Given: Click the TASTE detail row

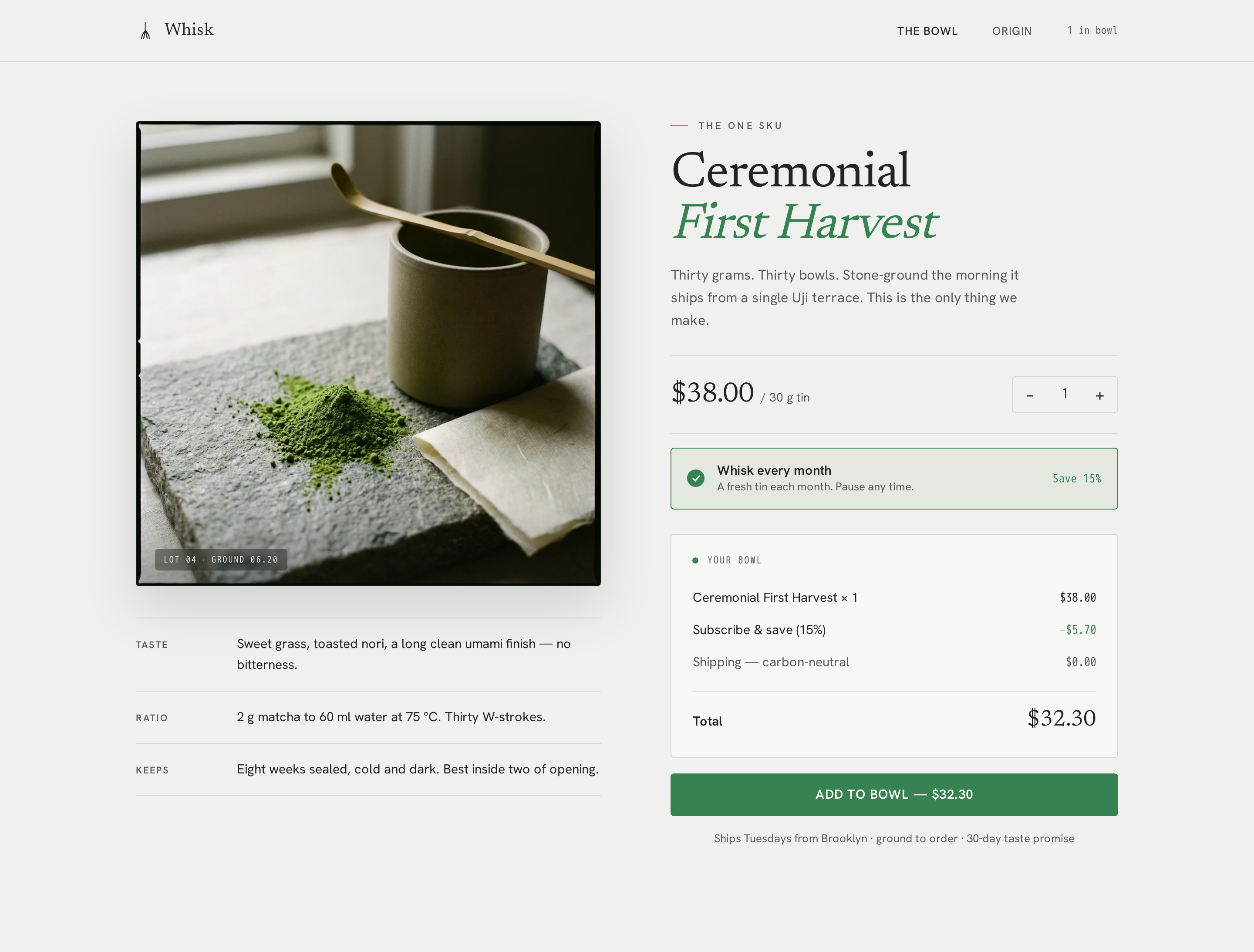Looking at the screenshot, I should click(x=368, y=654).
